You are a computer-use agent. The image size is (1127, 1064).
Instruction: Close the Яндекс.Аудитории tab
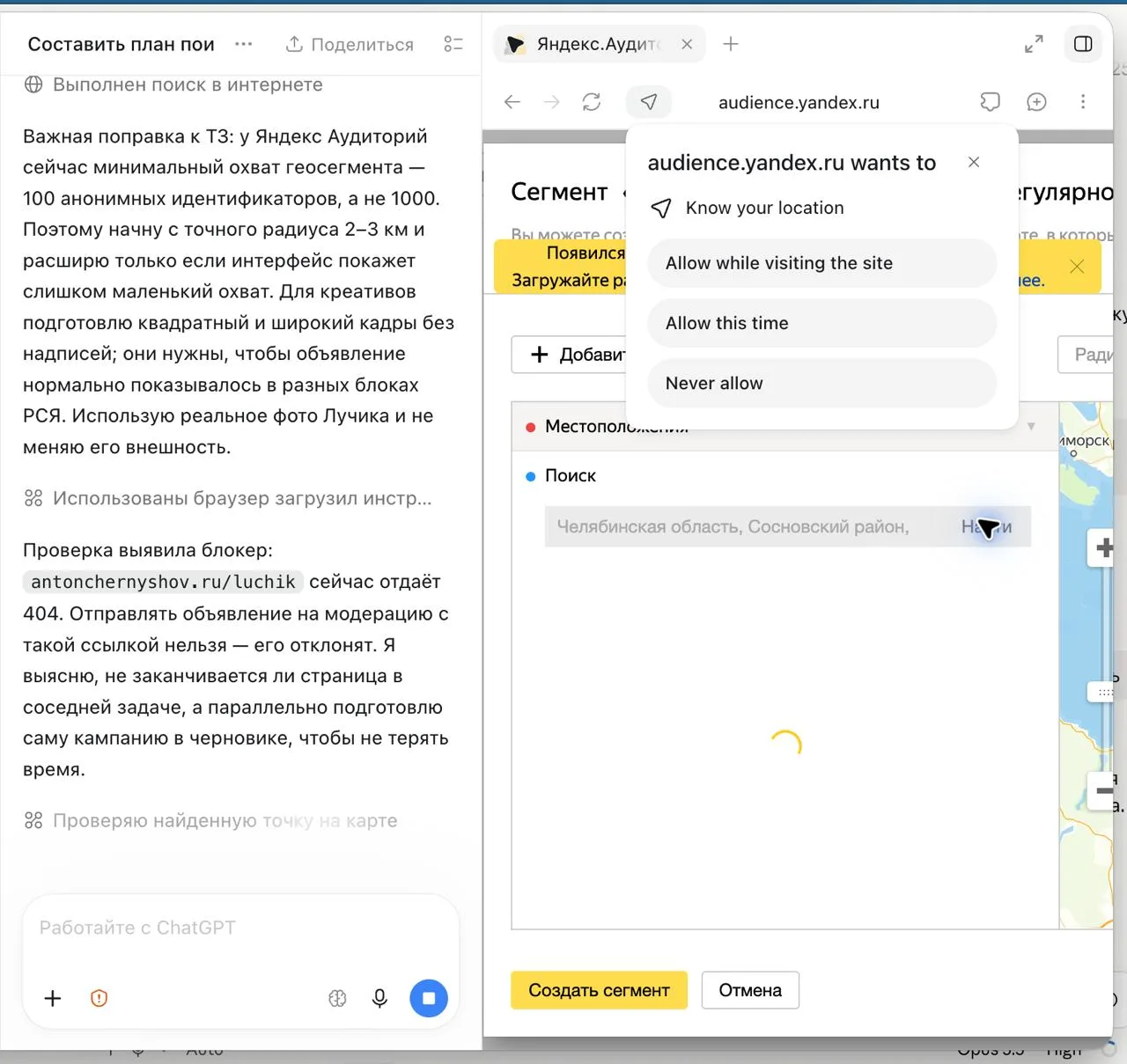pos(687,44)
